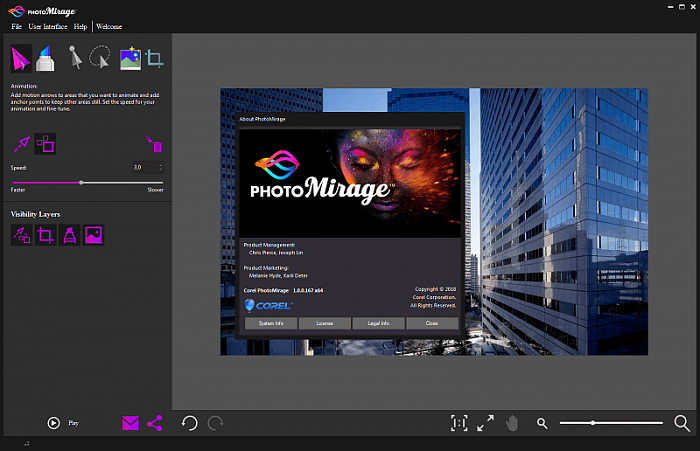
Task: Adjust the Speed slider handle
Action: point(81,183)
